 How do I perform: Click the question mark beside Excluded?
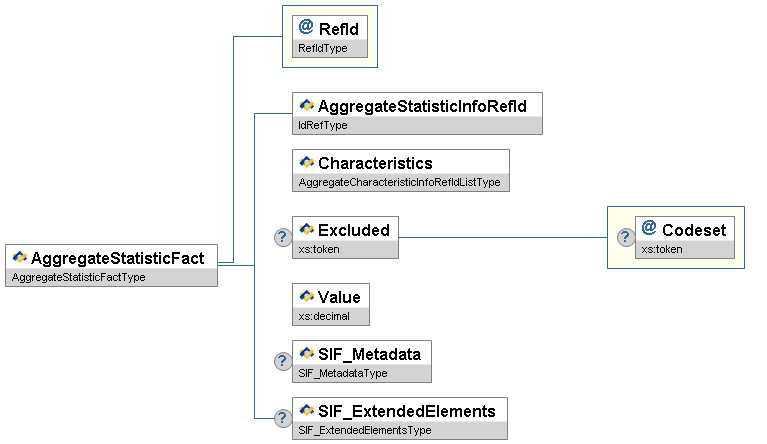coord(283,237)
